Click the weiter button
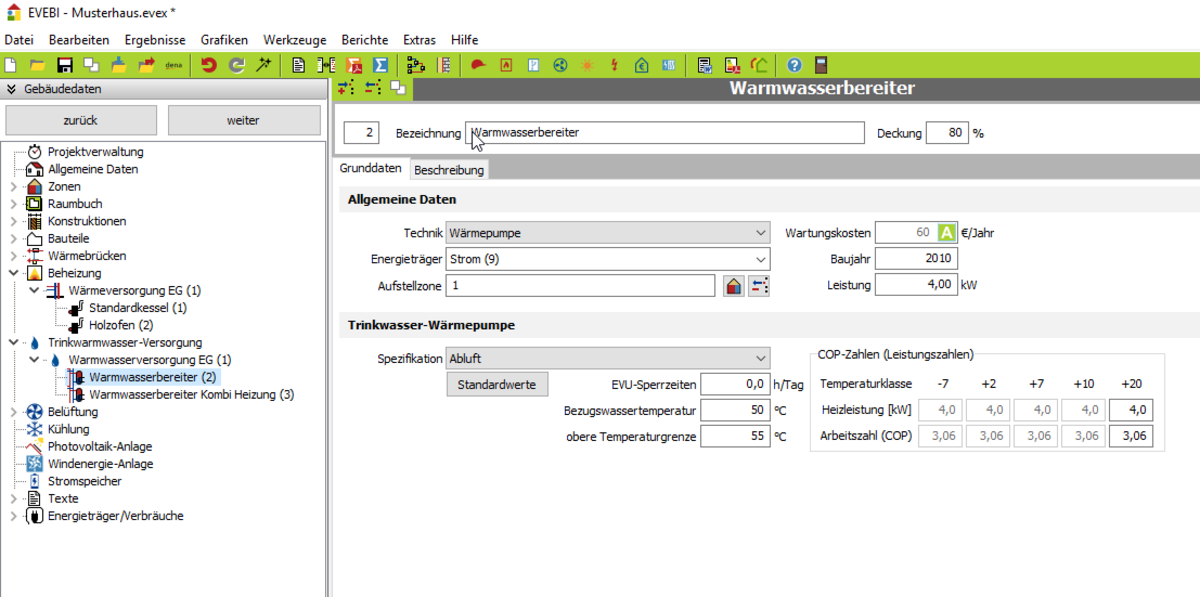Viewport: 1200px width, 597px height. point(243,120)
